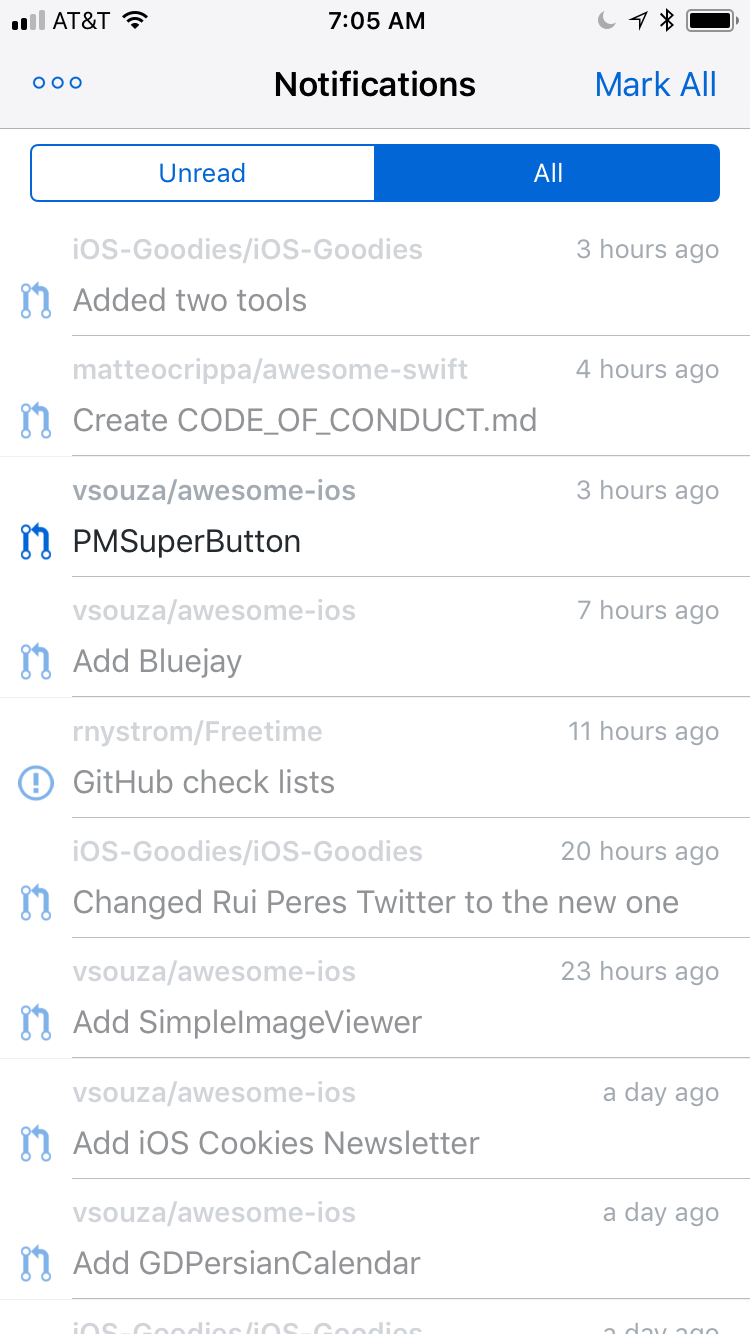Tap issue icon beside GitHub check lists
This screenshot has height=1334, width=750.
tap(36, 782)
